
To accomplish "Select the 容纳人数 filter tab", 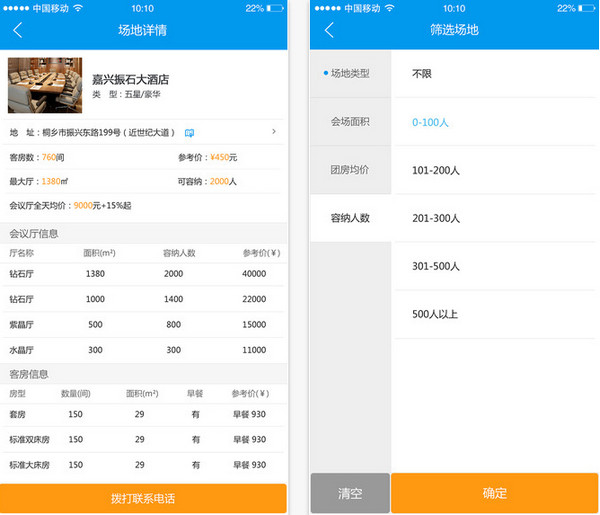I will [351, 218].
